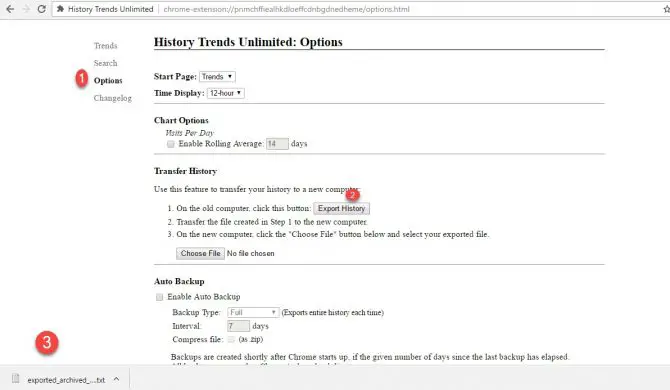Expand the download item chevron menu

tap(116, 379)
